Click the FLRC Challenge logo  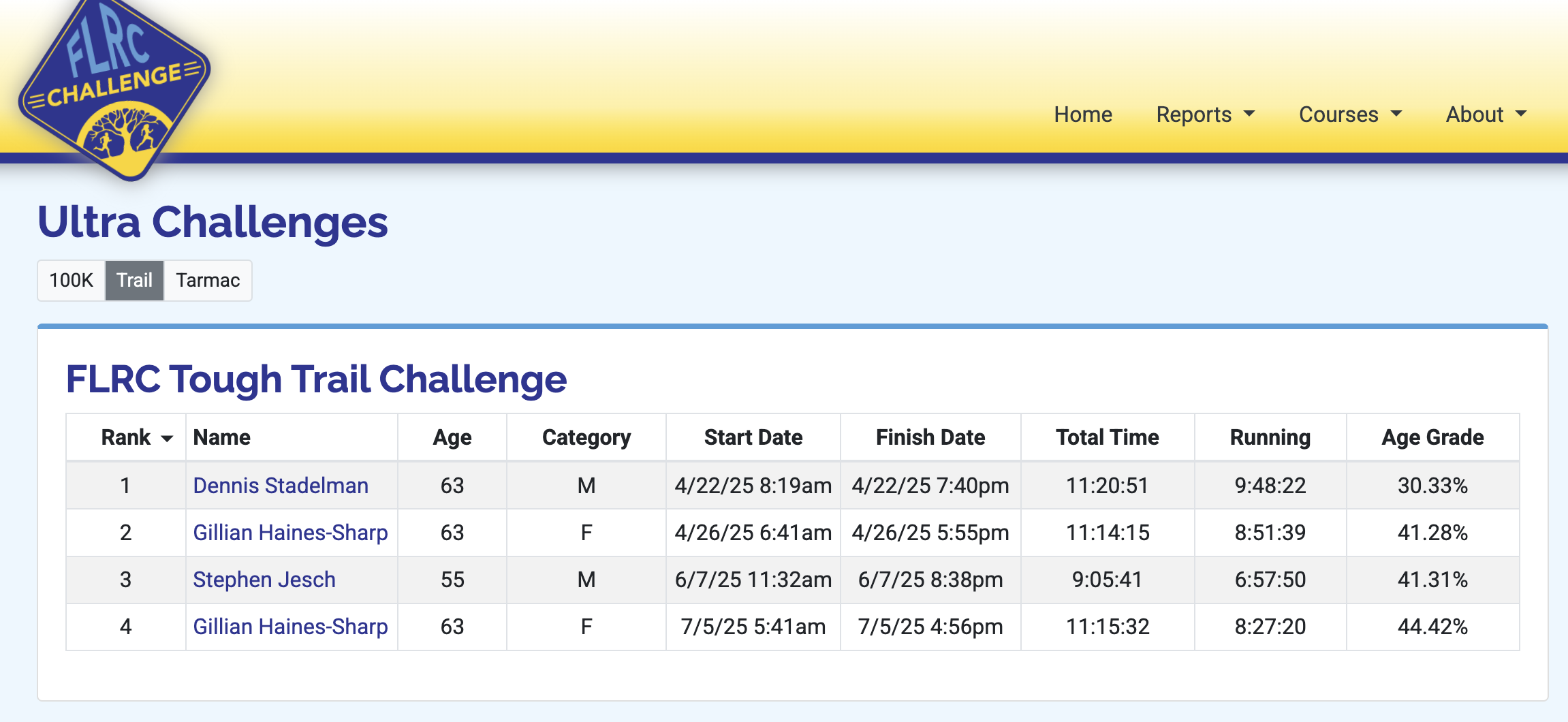114,87
